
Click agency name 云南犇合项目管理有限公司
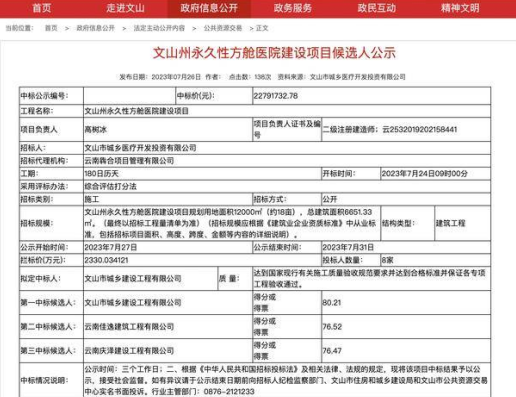[x=129, y=161]
